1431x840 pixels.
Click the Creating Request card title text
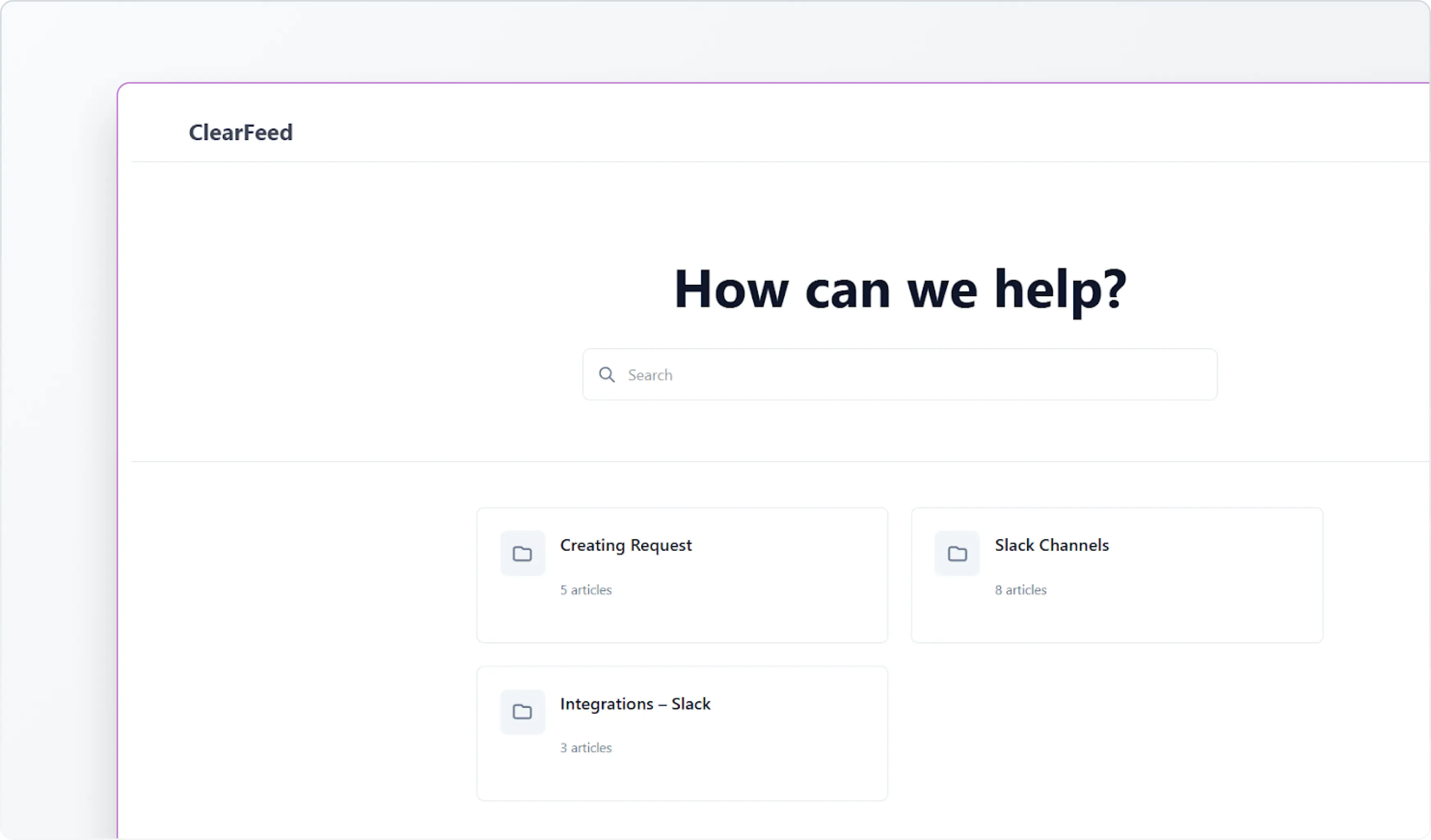coord(626,546)
